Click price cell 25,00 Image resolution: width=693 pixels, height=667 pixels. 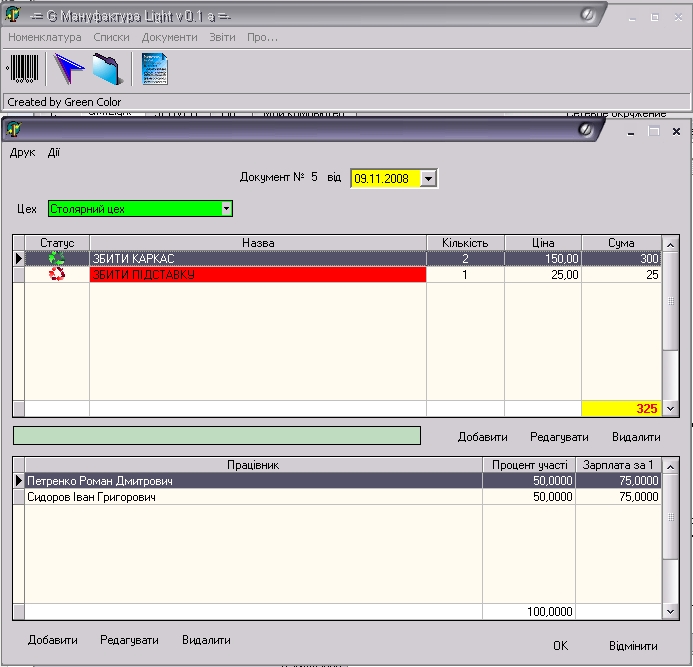(543, 274)
